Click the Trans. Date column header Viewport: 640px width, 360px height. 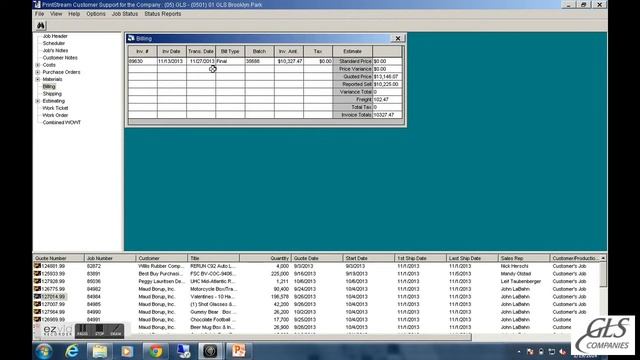pyautogui.click(x=201, y=51)
